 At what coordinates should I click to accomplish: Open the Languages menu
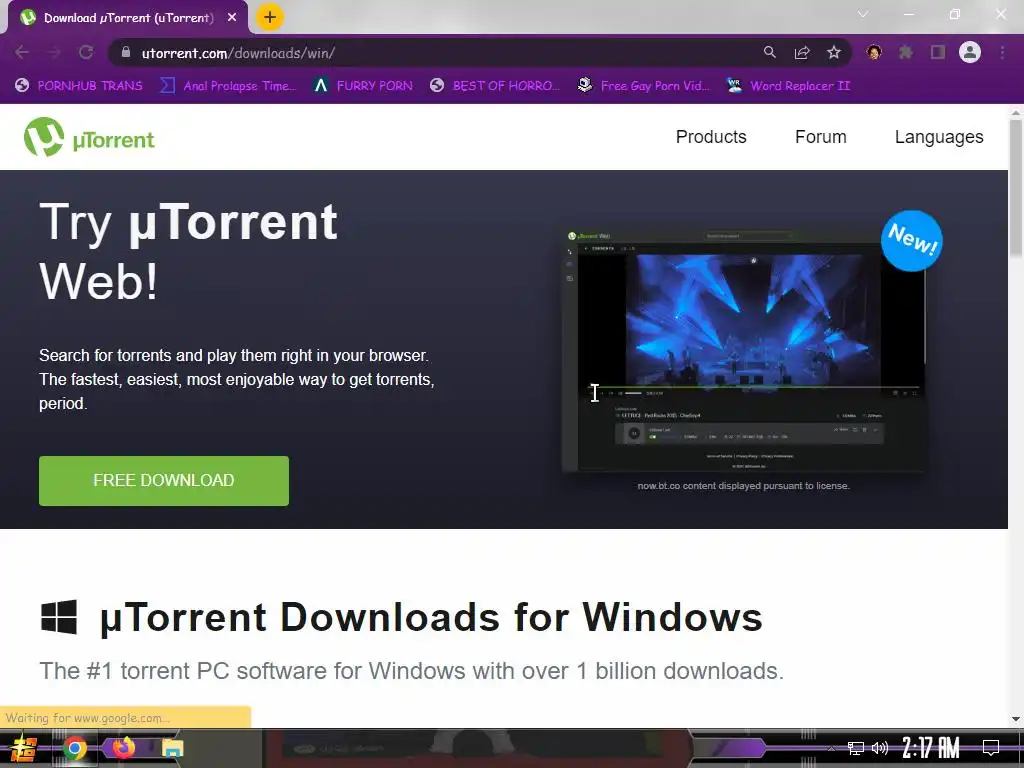pos(938,137)
